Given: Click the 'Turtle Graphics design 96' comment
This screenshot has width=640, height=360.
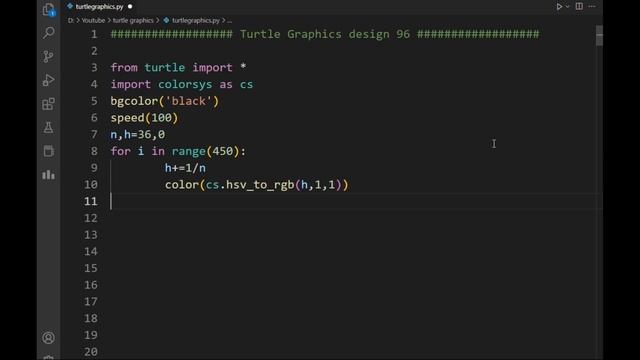Looking at the screenshot, I should (x=324, y=34).
